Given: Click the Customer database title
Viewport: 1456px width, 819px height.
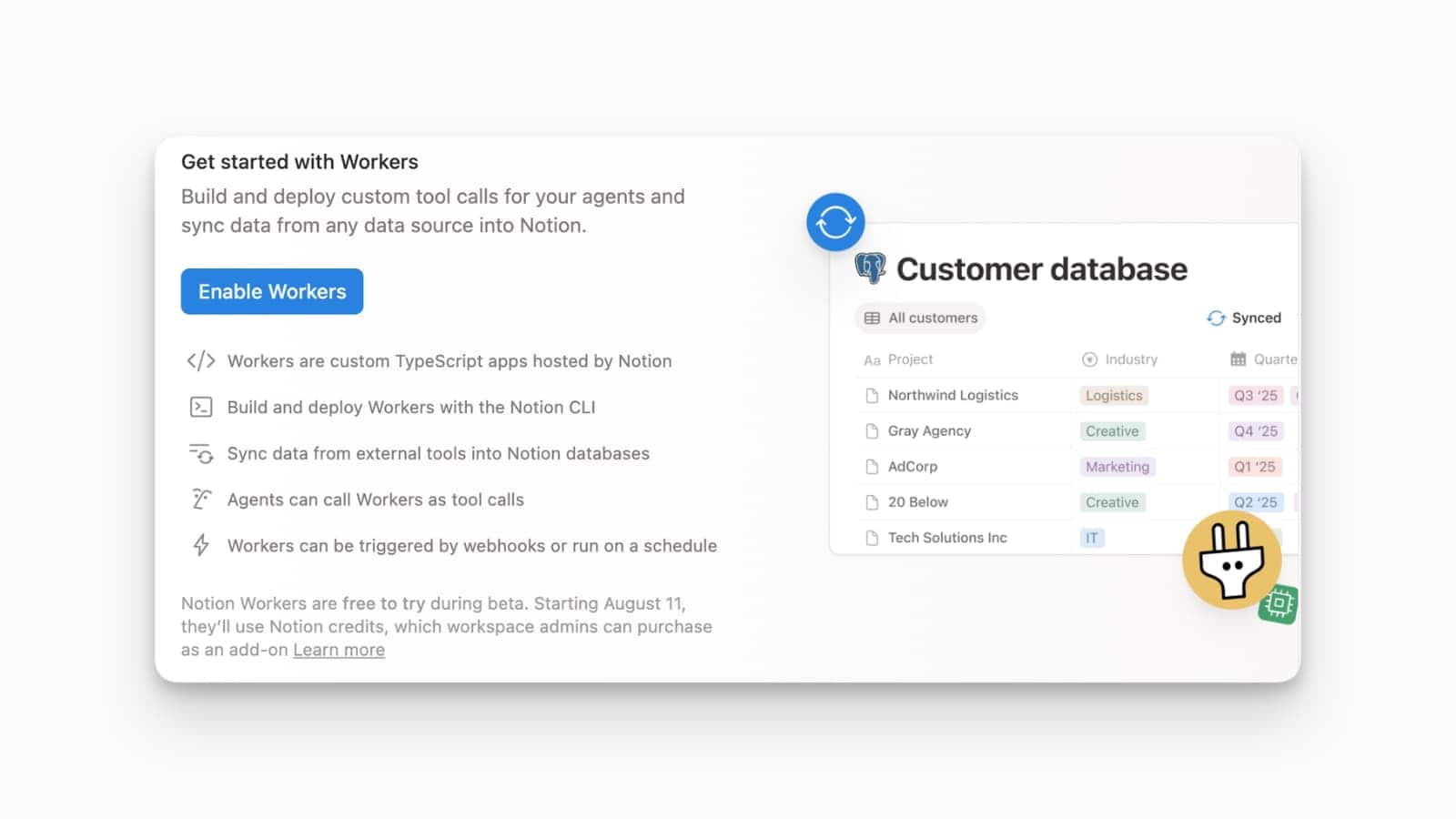Looking at the screenshot, I should click(1042, 268).
